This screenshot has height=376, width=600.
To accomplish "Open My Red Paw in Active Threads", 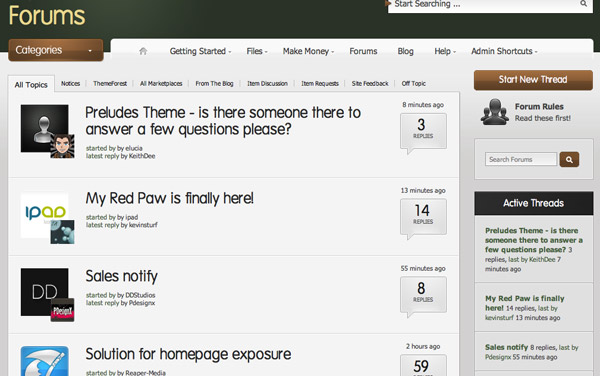I will 525,303.
